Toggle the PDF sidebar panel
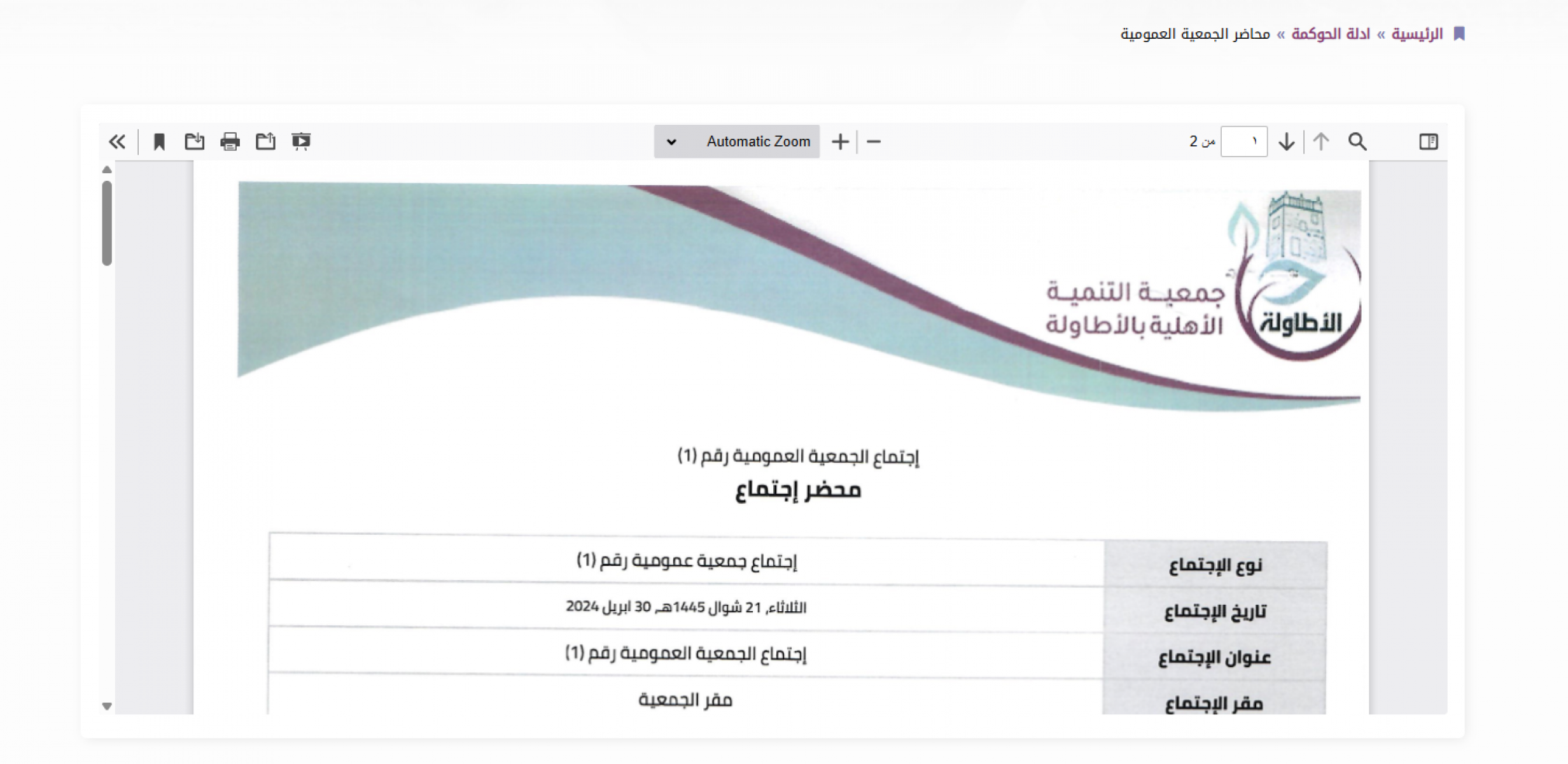1568x764 pixels. coord(1428,141)
